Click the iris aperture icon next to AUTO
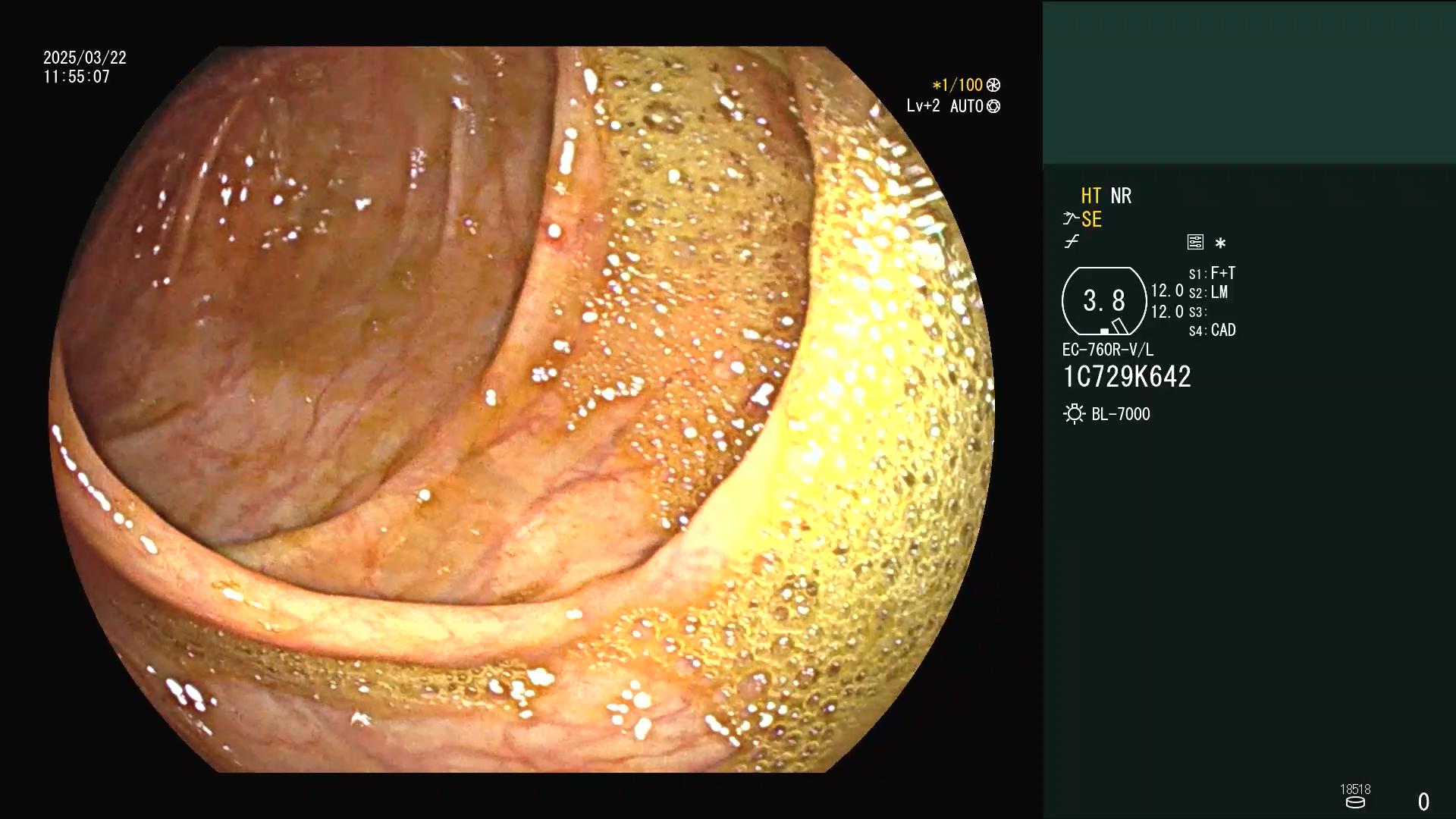This screenshot has width=1456, height=819. (x=993, y=106)
